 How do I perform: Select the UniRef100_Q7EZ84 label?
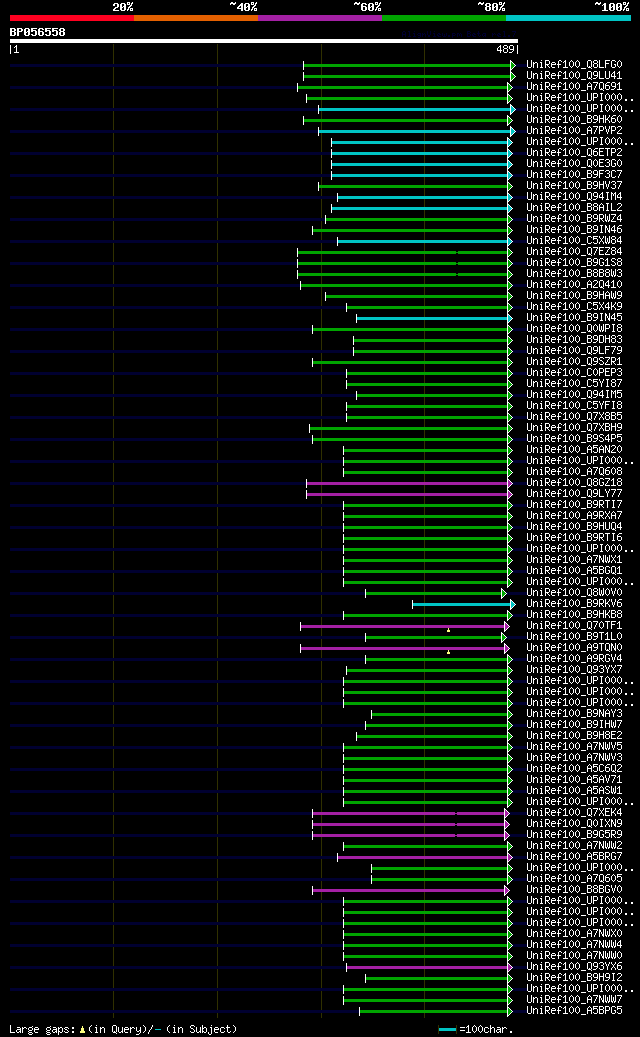tap(574, 251)
